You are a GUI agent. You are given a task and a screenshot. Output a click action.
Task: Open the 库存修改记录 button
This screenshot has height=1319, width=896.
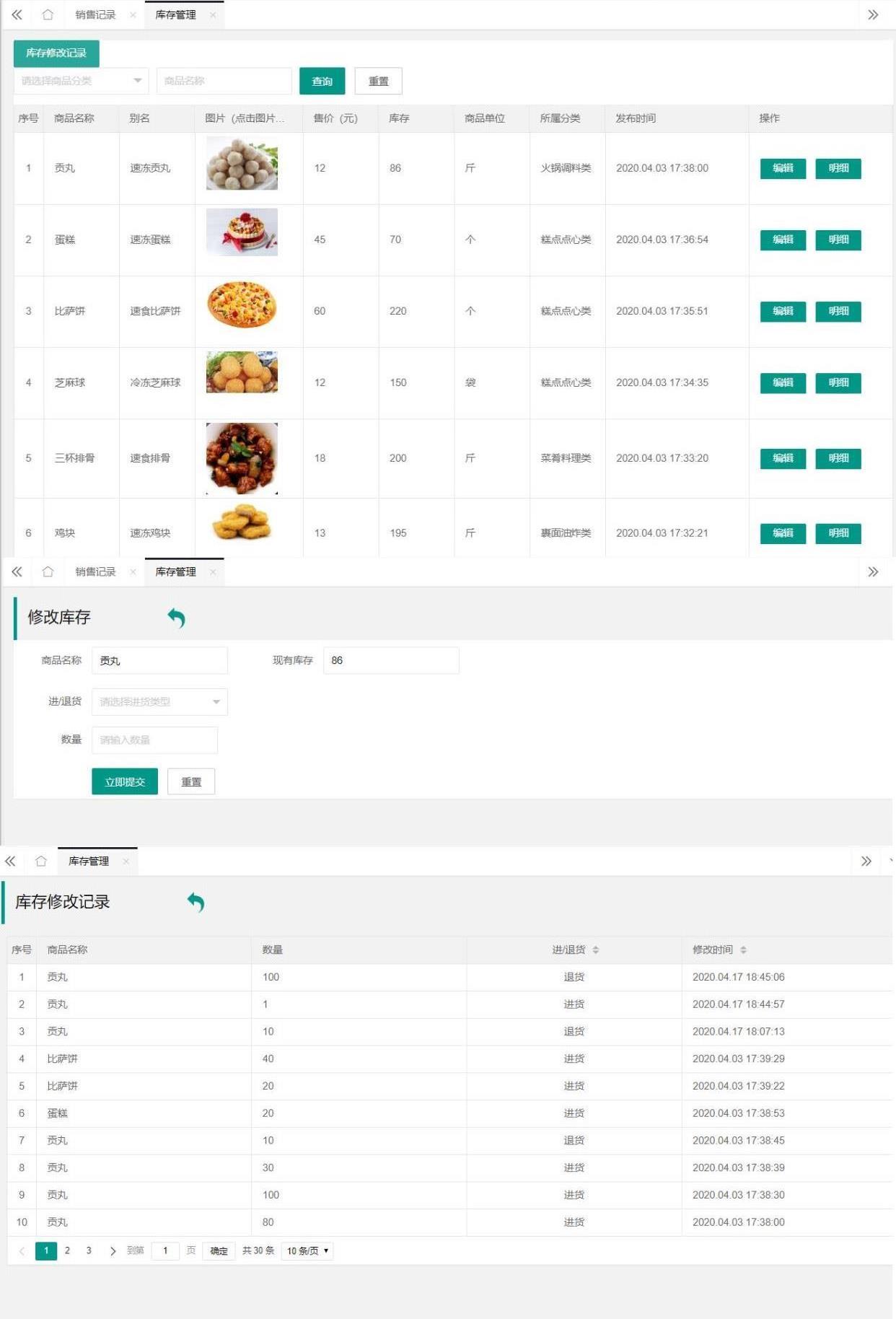(x=56, y=53)
